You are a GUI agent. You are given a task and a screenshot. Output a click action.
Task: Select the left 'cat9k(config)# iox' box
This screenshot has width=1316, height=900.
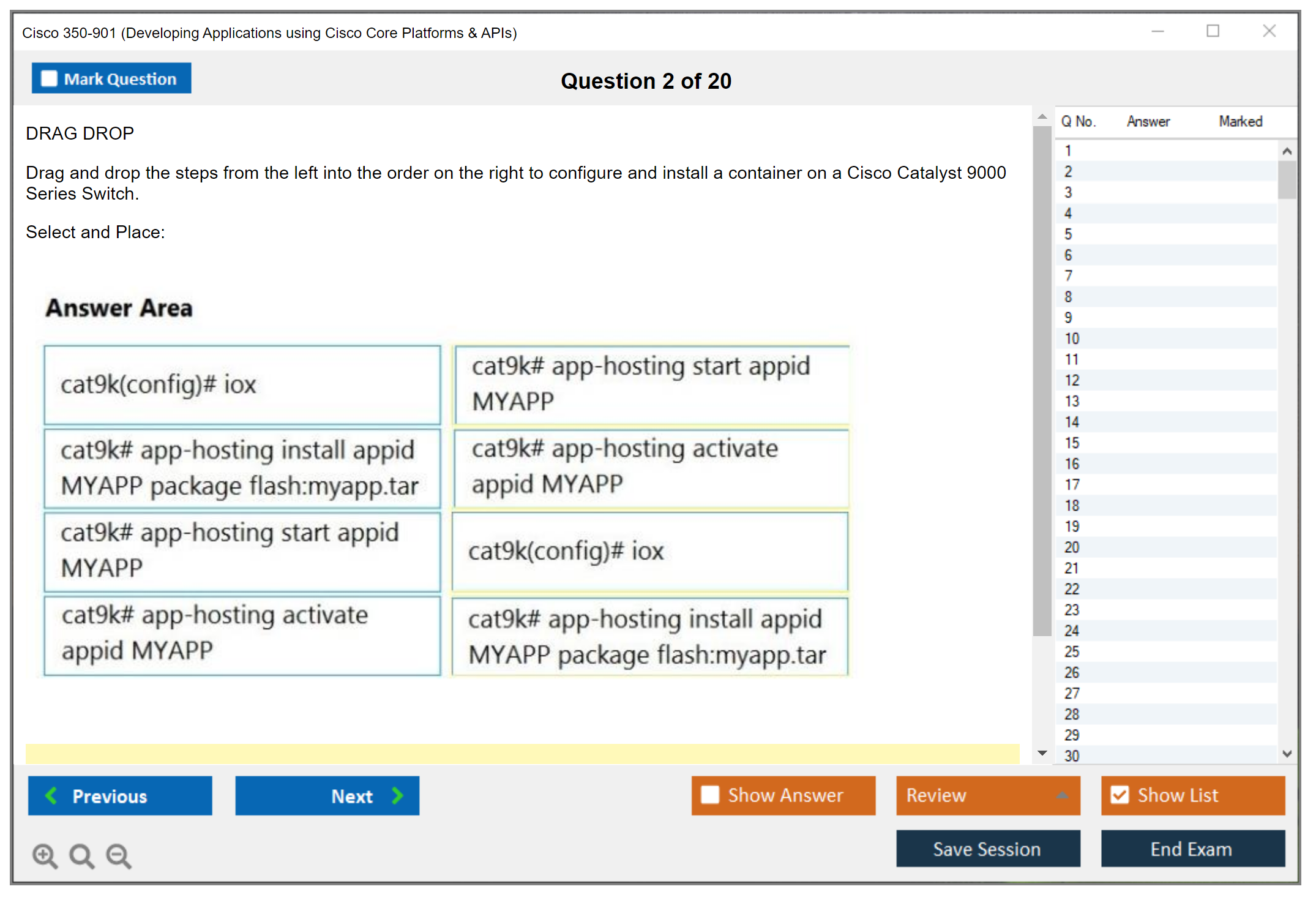242,385
